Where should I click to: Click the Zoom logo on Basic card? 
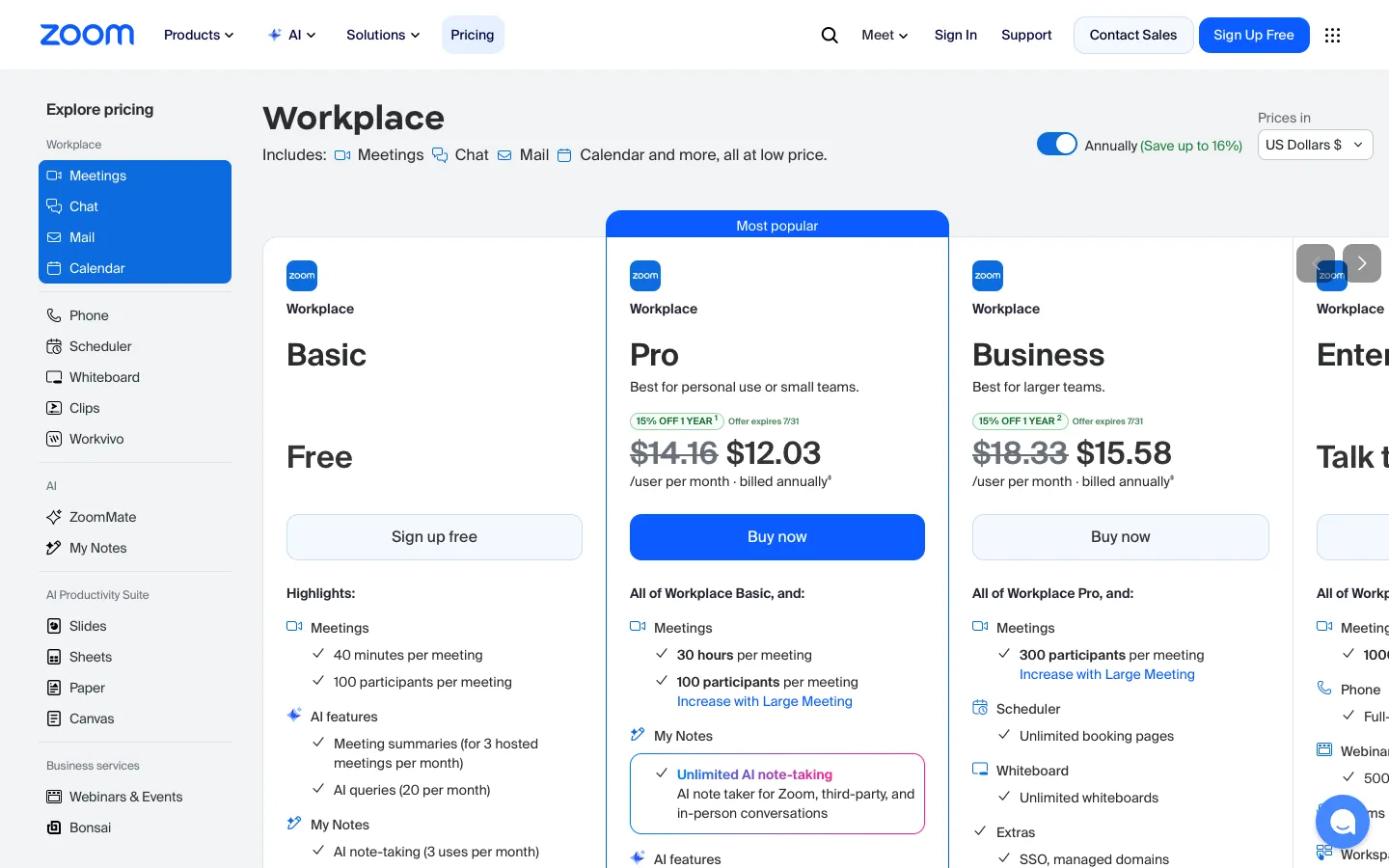302,276
